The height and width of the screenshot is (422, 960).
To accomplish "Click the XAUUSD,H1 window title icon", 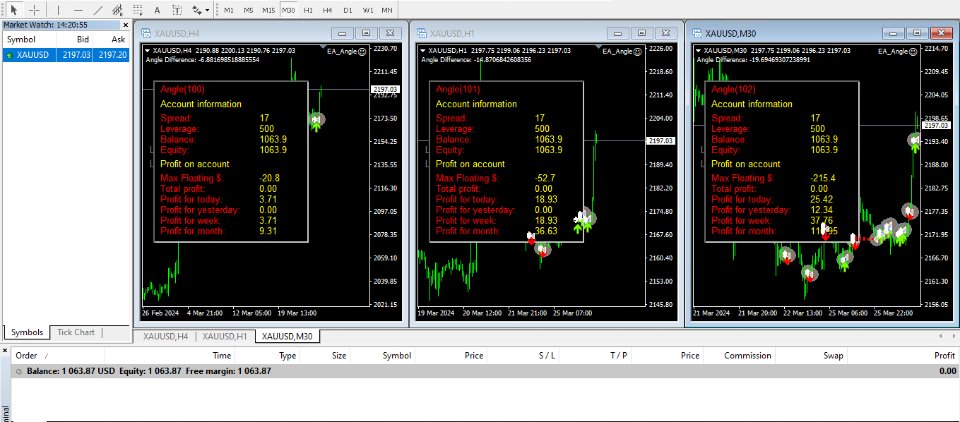I will pos(421,33).
